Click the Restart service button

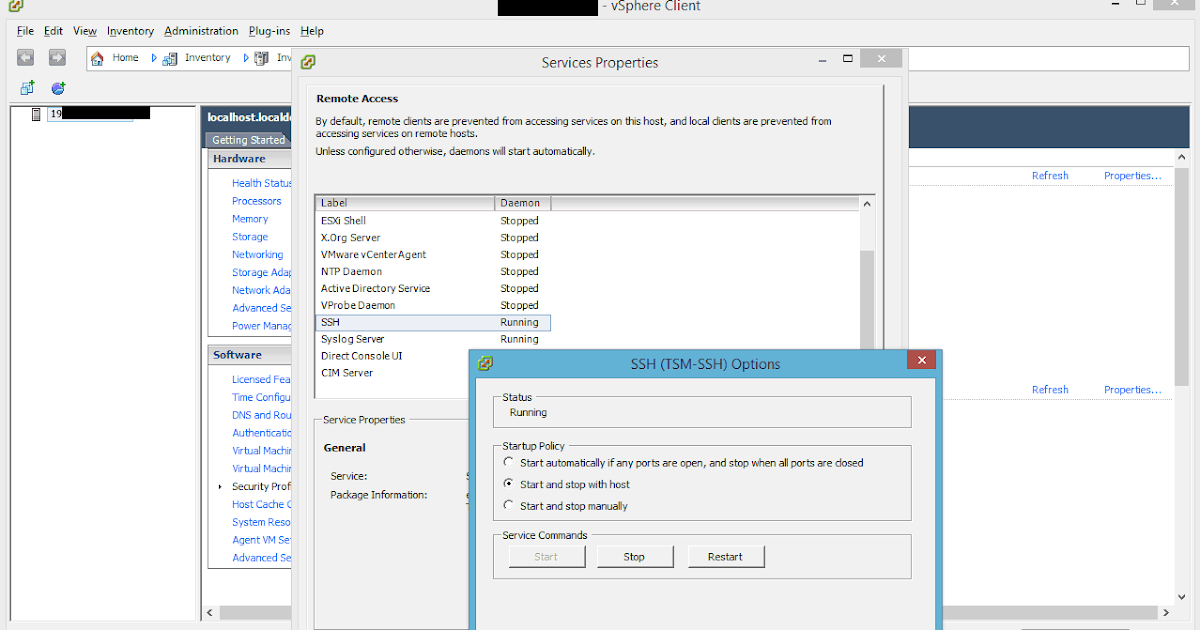726,556
